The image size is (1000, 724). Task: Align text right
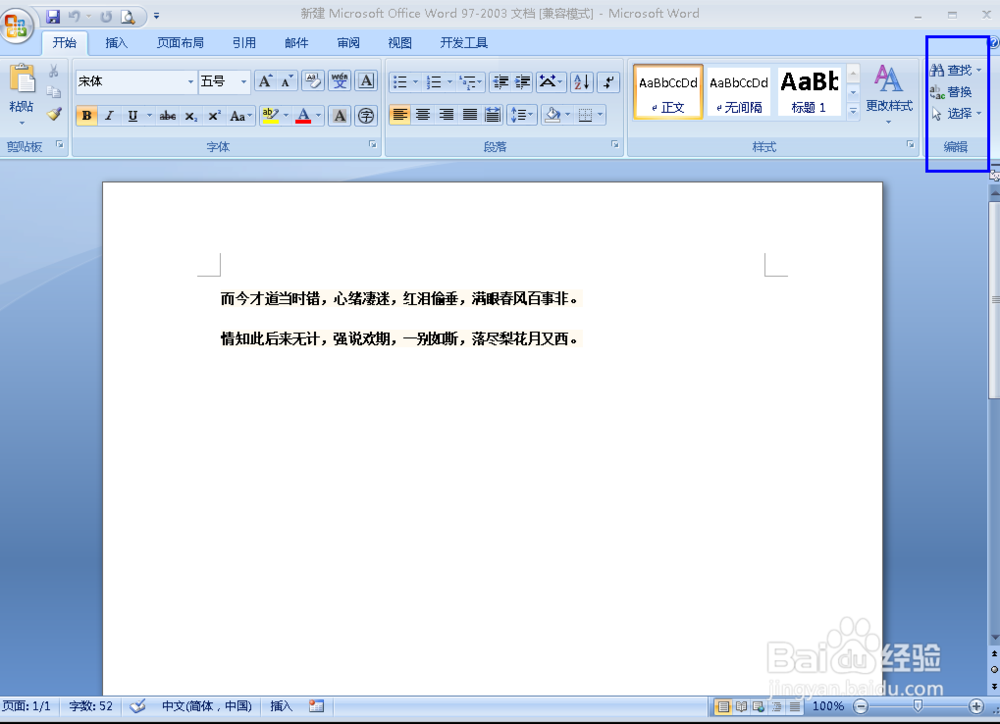tap(446, 115)
